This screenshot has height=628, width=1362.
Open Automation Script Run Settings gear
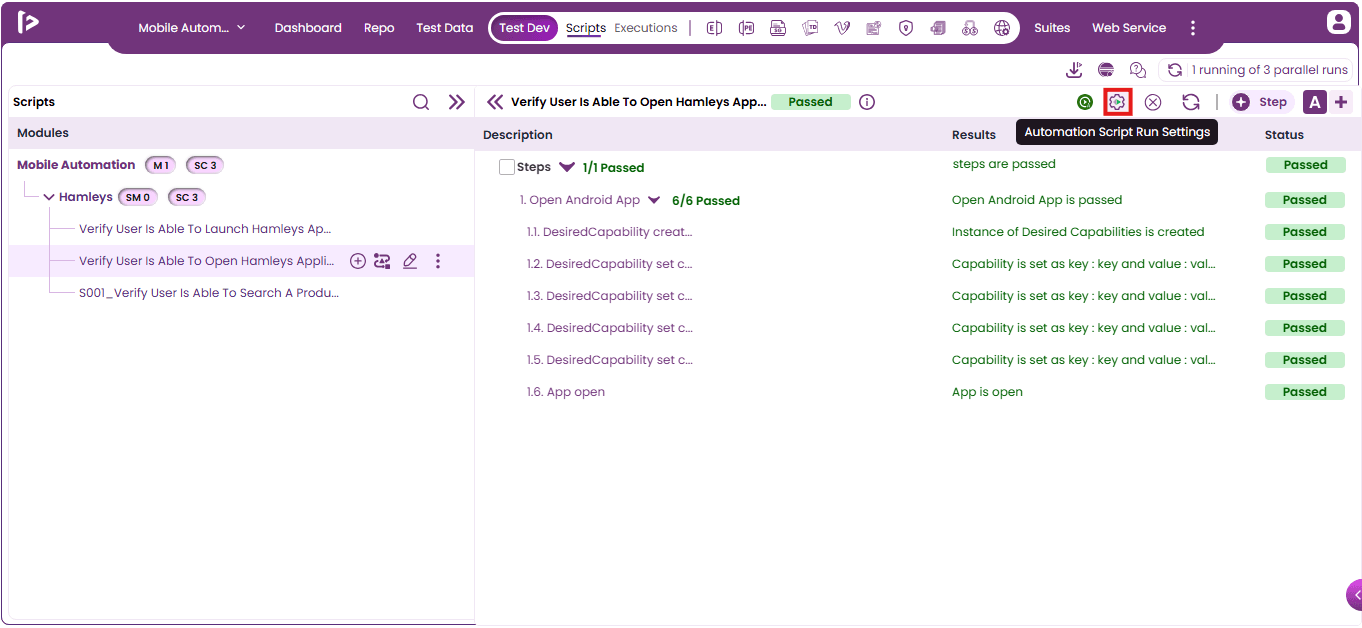[1117, 102]
